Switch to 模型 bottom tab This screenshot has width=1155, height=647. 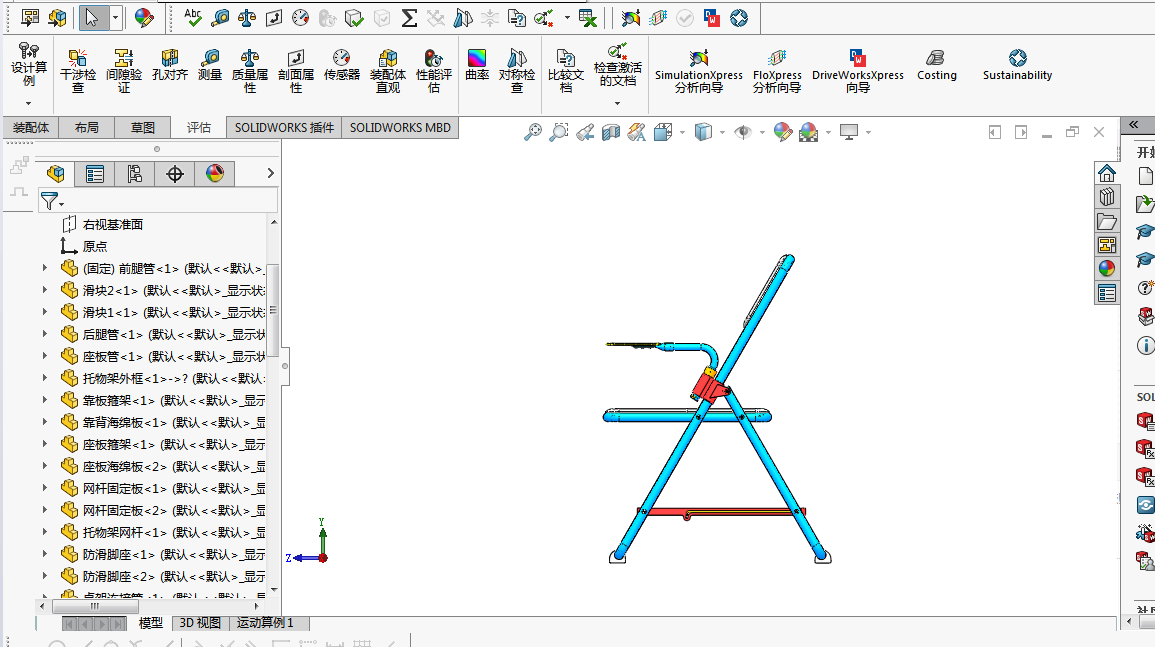(150, 623)
